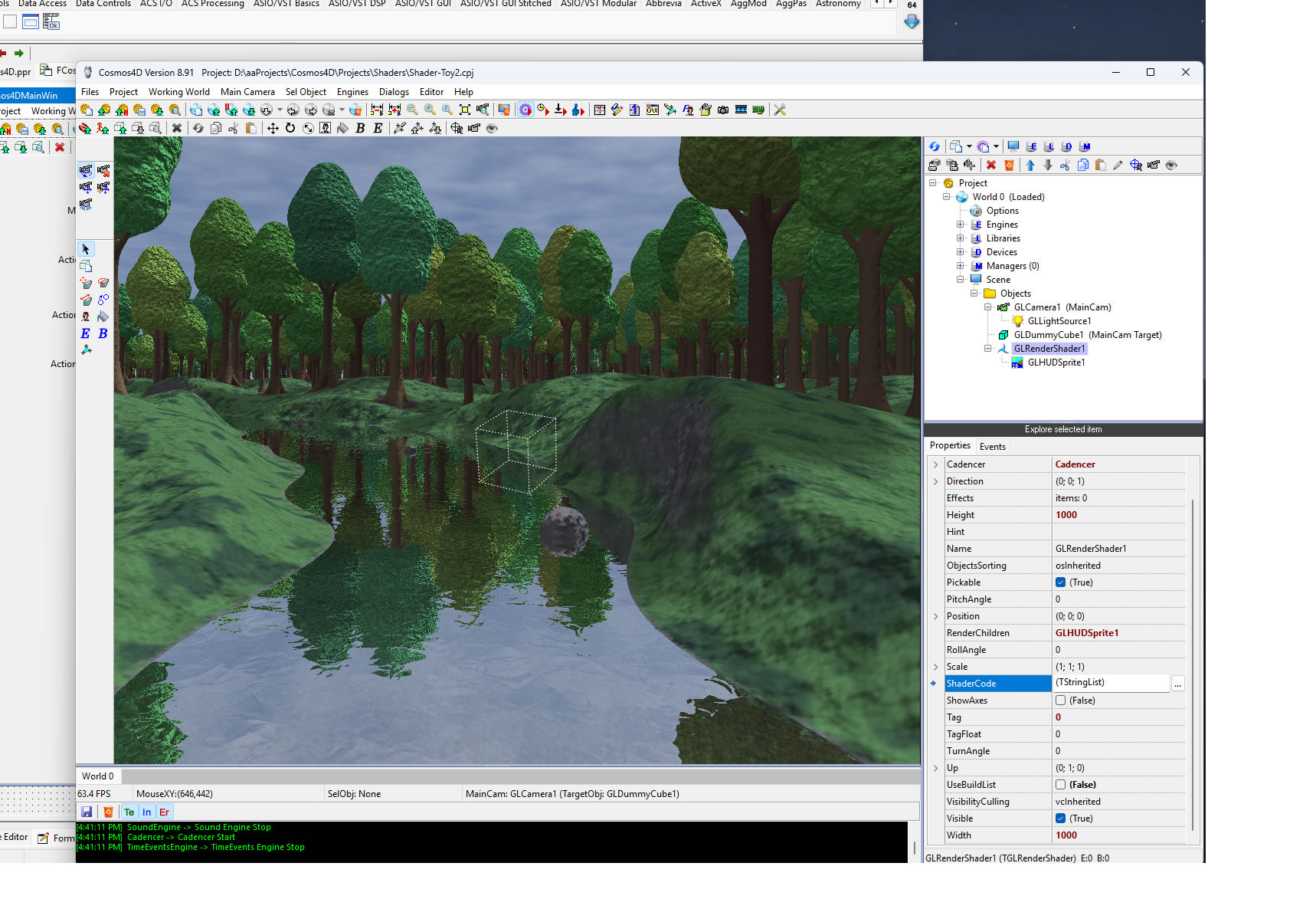Enable the ShowAxes checkbox
The width and height of the screenshot is (1316, 899).
[x=1061, y=700]
